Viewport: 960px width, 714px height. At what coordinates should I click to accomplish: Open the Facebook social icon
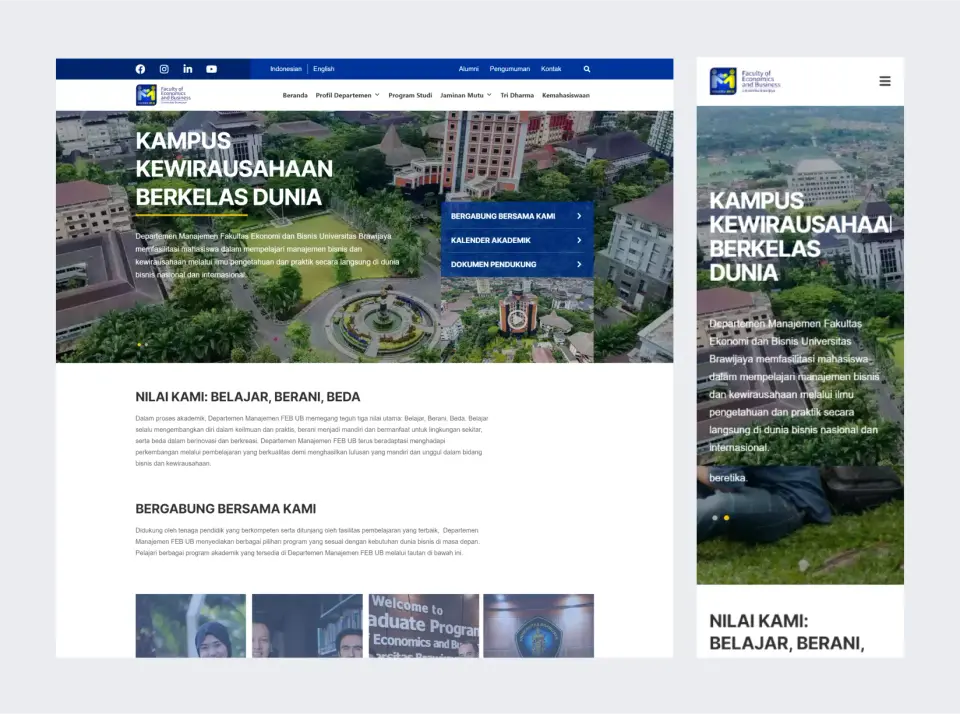click(x=140, y=69)
